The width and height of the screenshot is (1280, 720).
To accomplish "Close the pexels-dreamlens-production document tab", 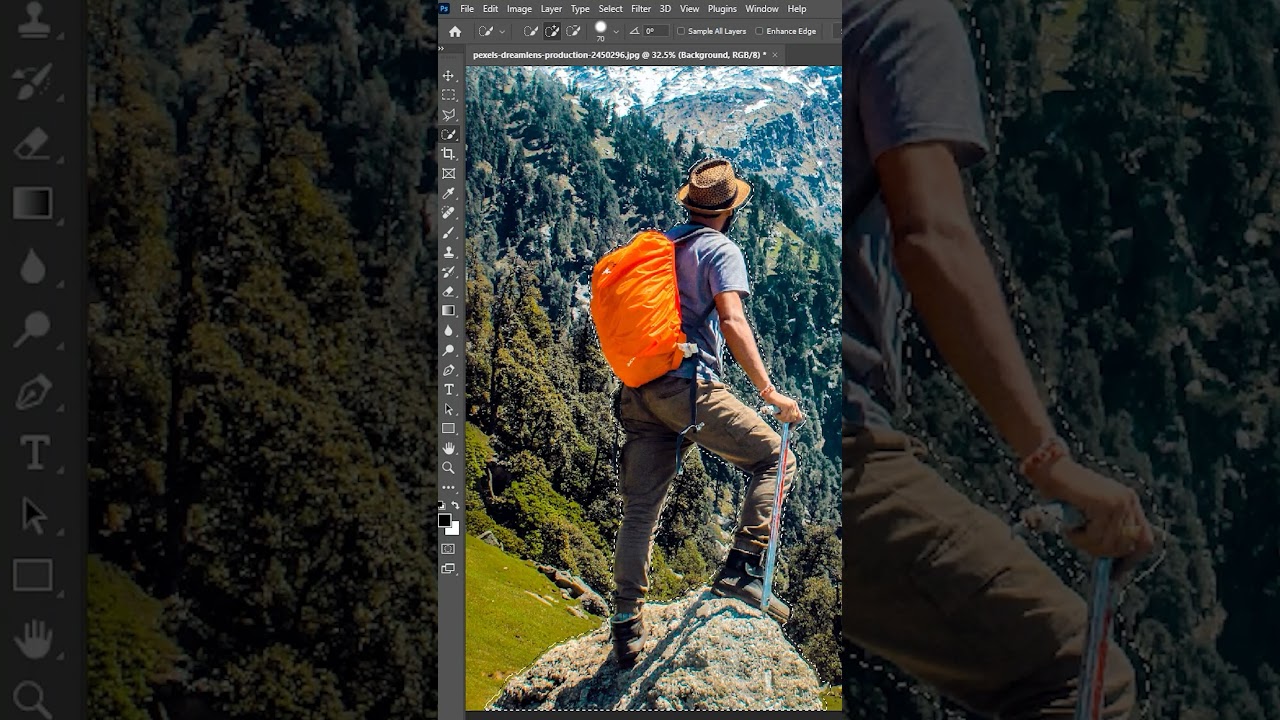I will (774, 55).
